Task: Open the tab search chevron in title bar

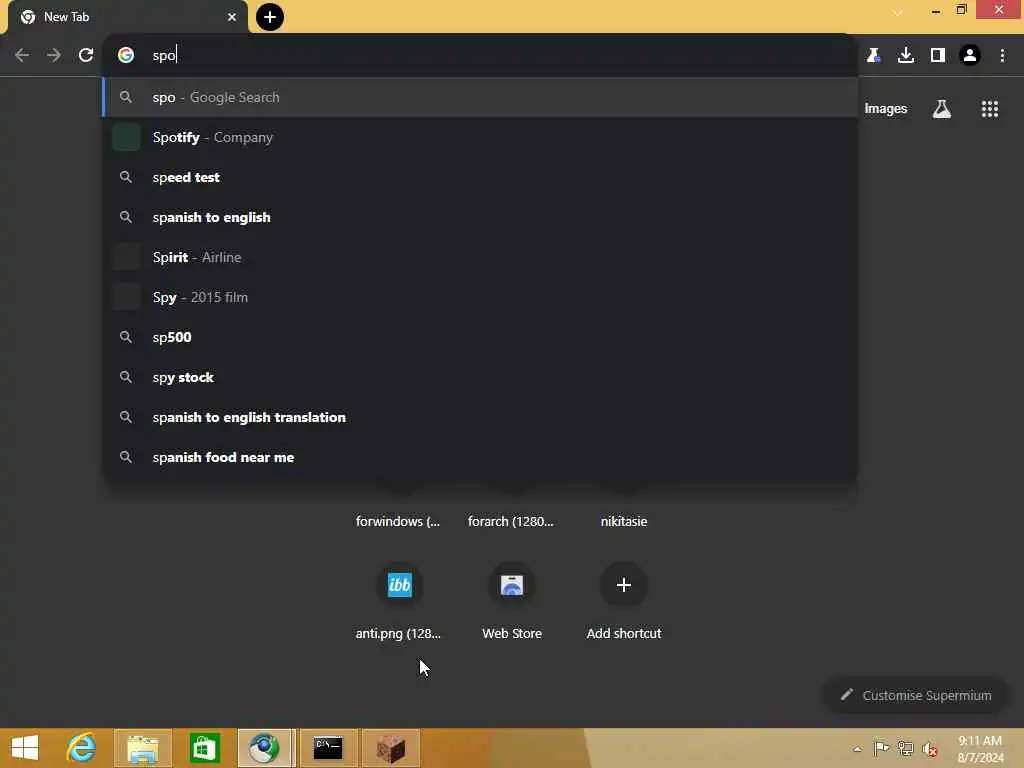Action: click(x=898, y=12)
